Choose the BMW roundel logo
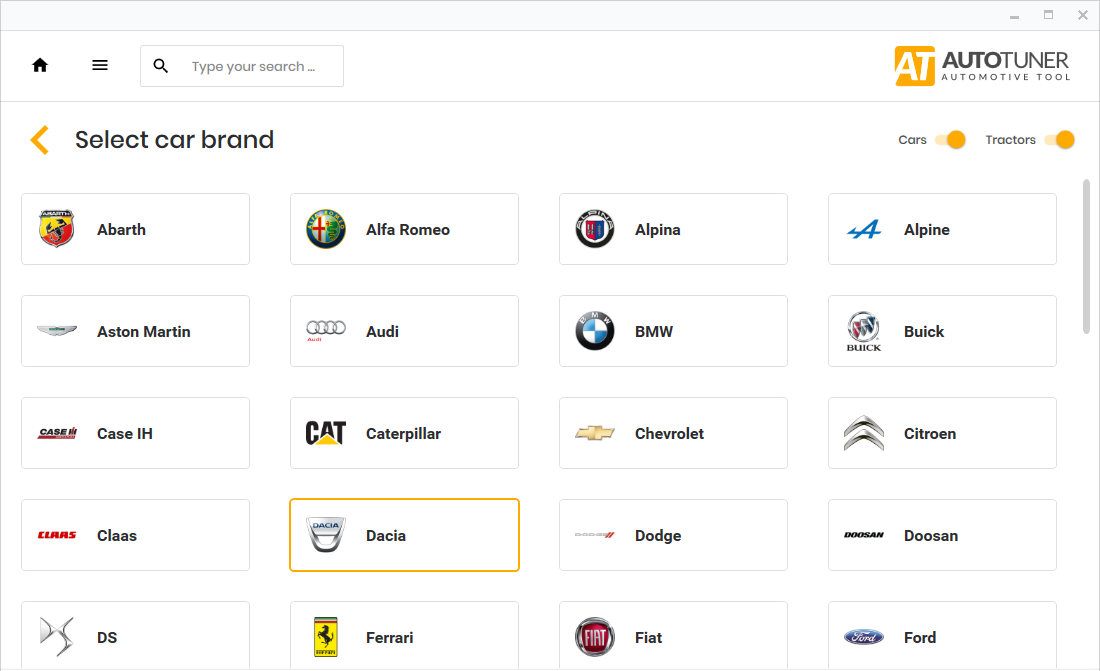Screen dimensions: 1100x671 tap(595, 331)
